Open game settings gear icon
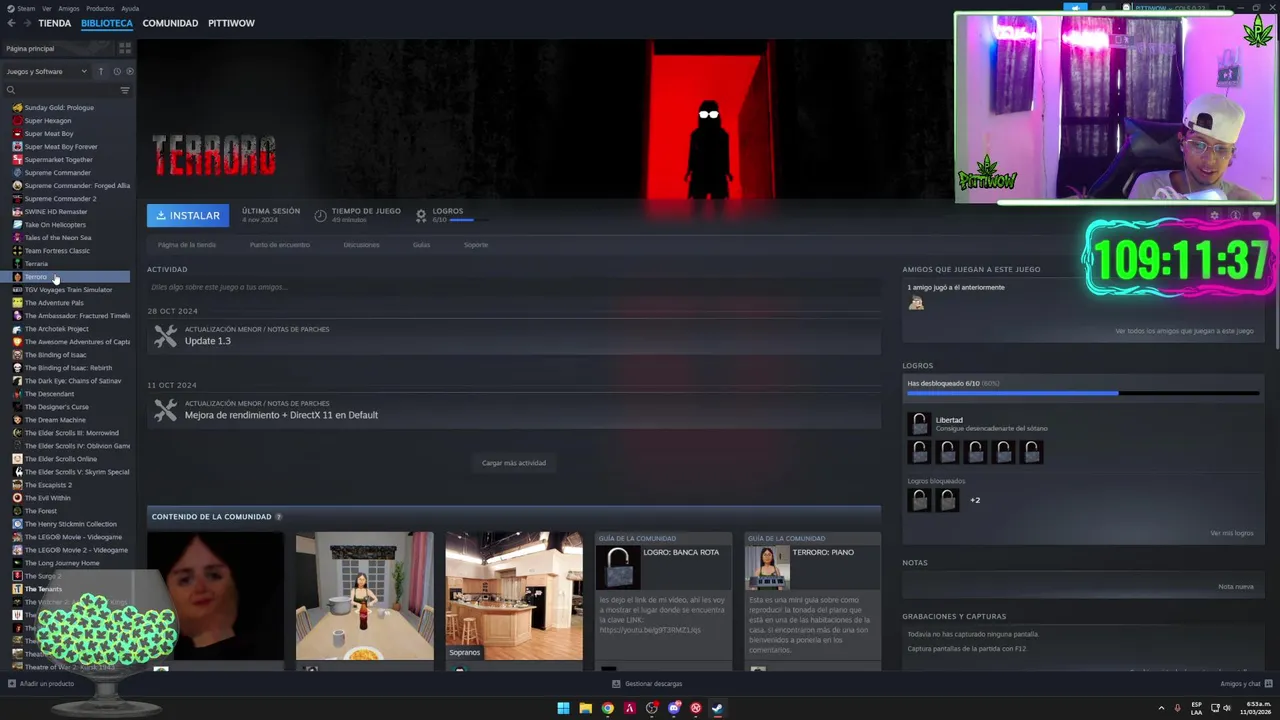Image resolution: width=1280 pixels, height=720 pixels. pyautogui.click(x=1214, y=215)
